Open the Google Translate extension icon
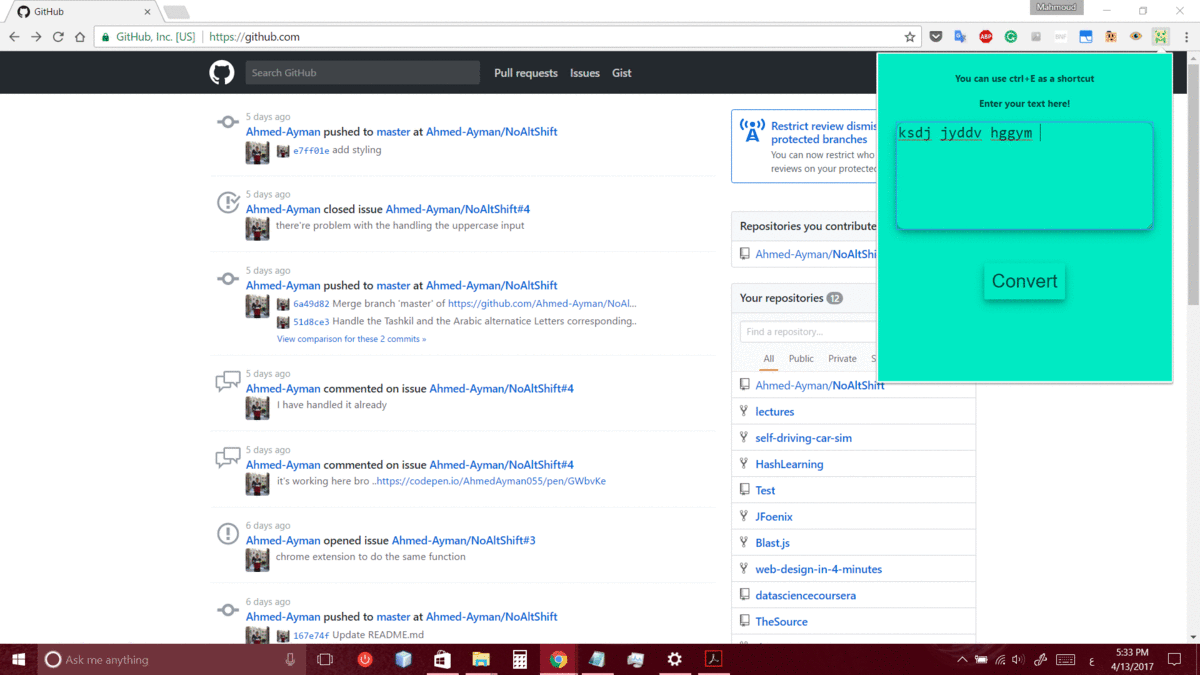The width and height of the screenshot is (1200, 675). [961, 37]
